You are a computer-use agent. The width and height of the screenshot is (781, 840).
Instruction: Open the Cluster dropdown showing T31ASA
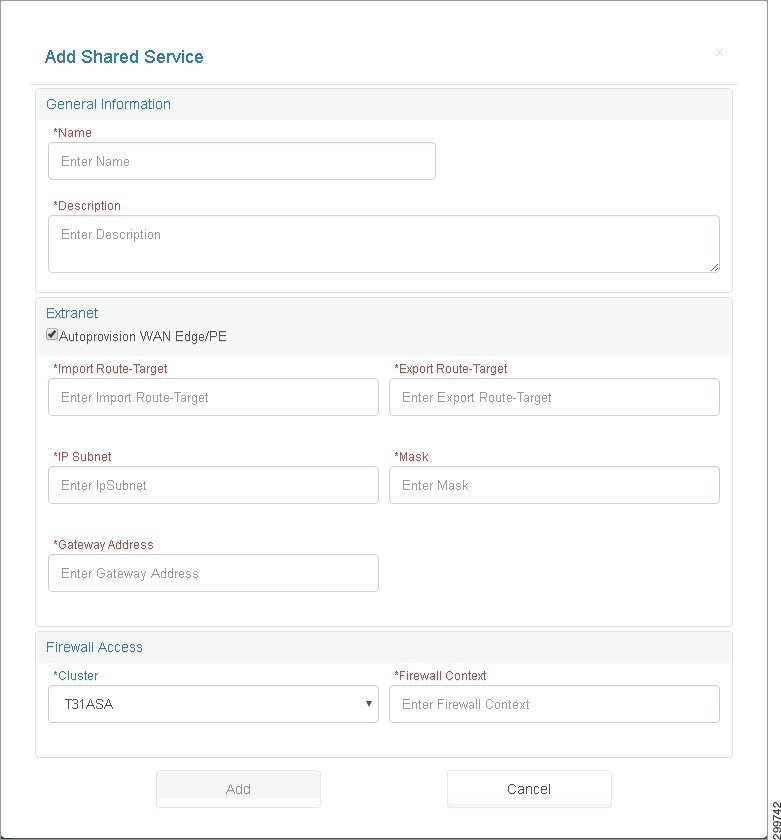pyautogui.click(x=213, y=704)
